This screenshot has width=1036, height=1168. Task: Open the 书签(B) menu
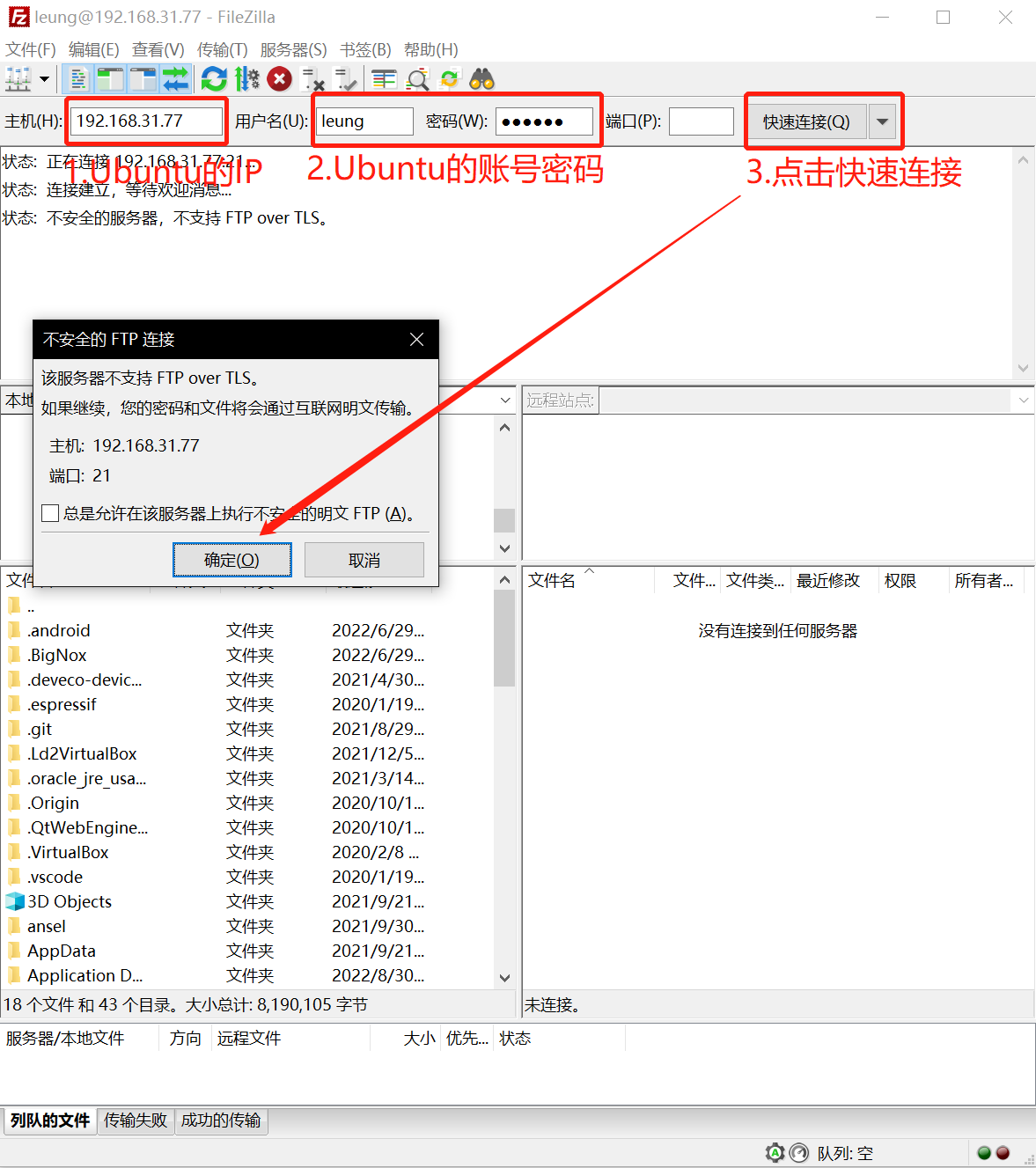[x=365, y=50]
